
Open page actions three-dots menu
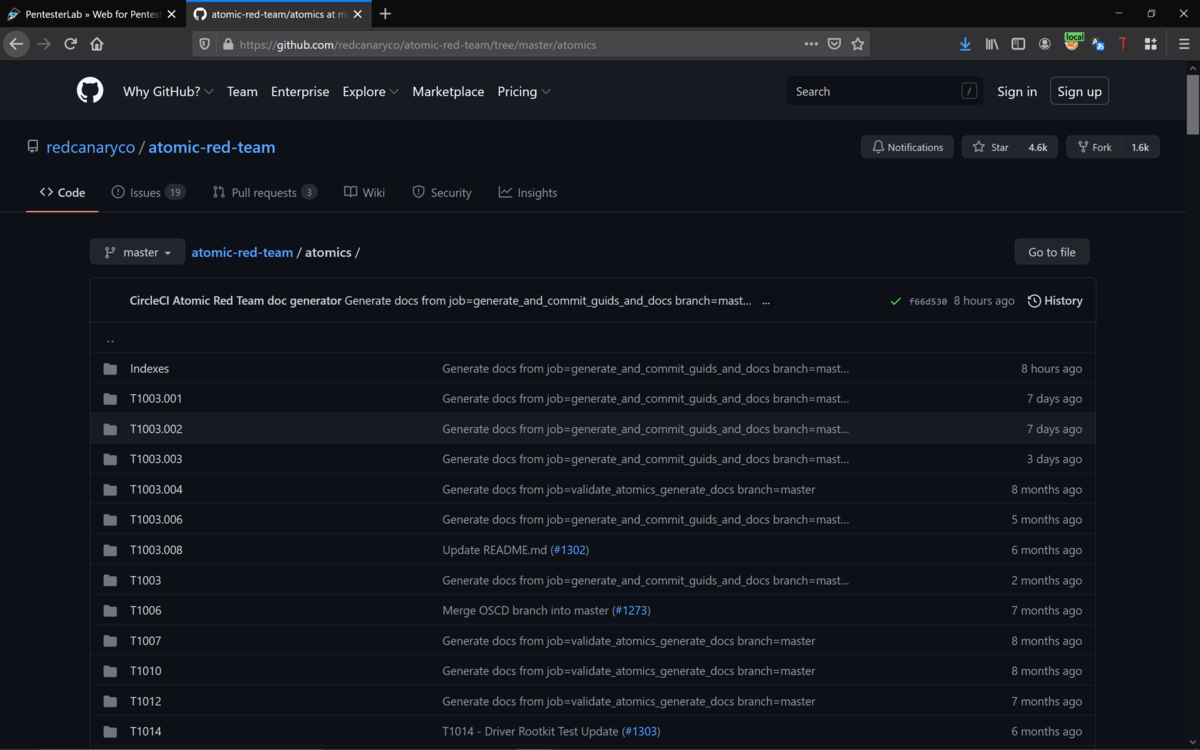(811, 44)
